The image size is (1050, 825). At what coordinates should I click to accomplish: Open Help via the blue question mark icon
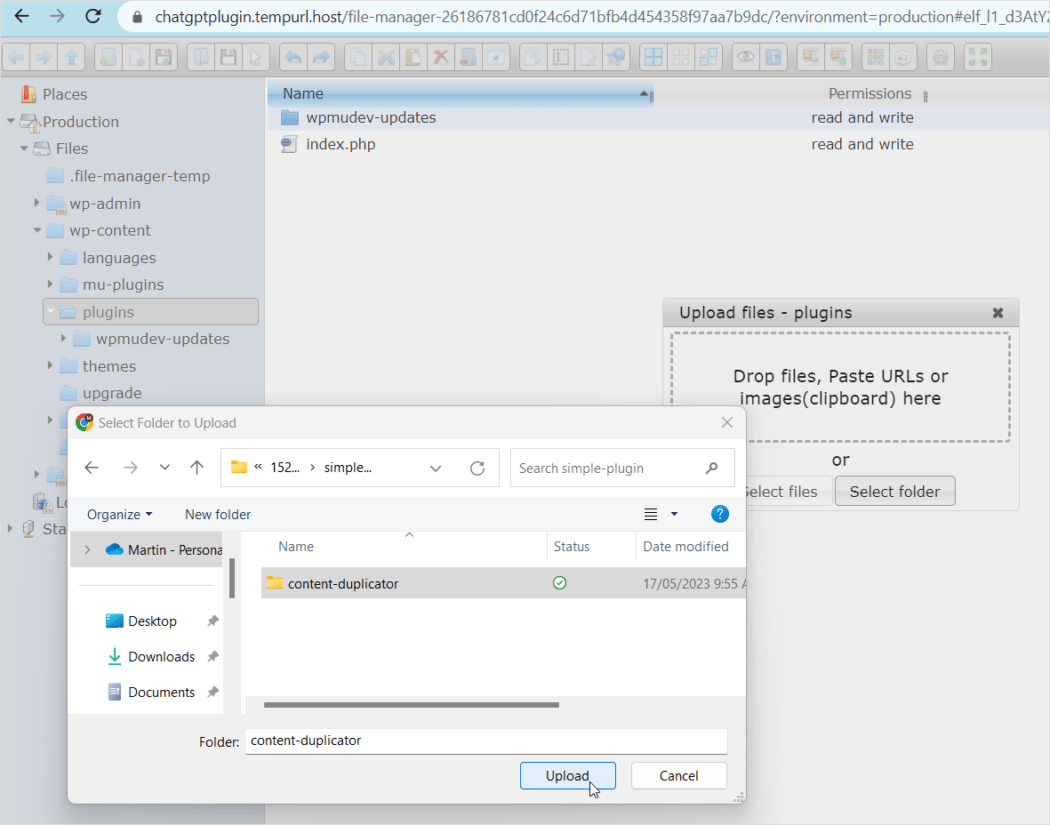pyautogui.click(x=719, y=514)
